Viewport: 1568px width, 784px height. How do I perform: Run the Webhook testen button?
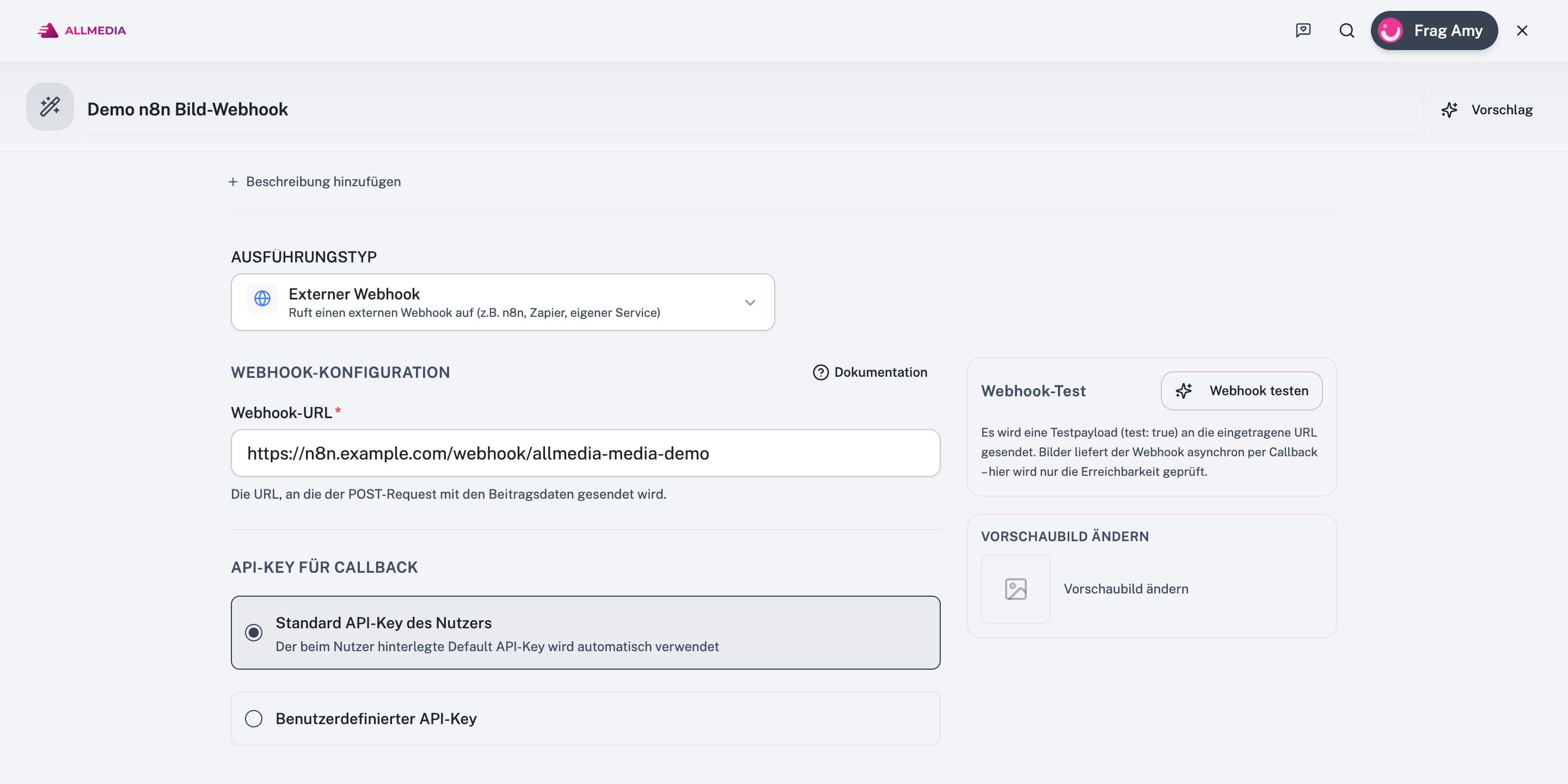(x=1241, y=391)
